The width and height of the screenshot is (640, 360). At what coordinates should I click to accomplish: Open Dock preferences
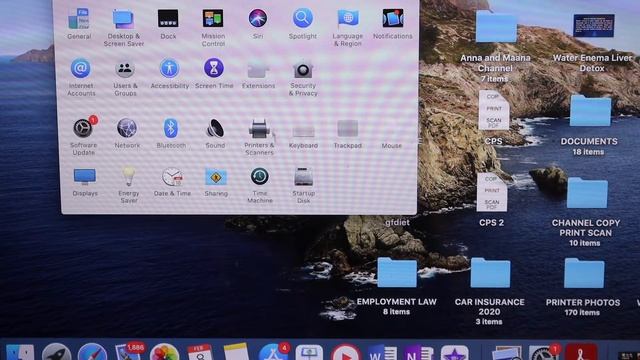pos(168,19)
